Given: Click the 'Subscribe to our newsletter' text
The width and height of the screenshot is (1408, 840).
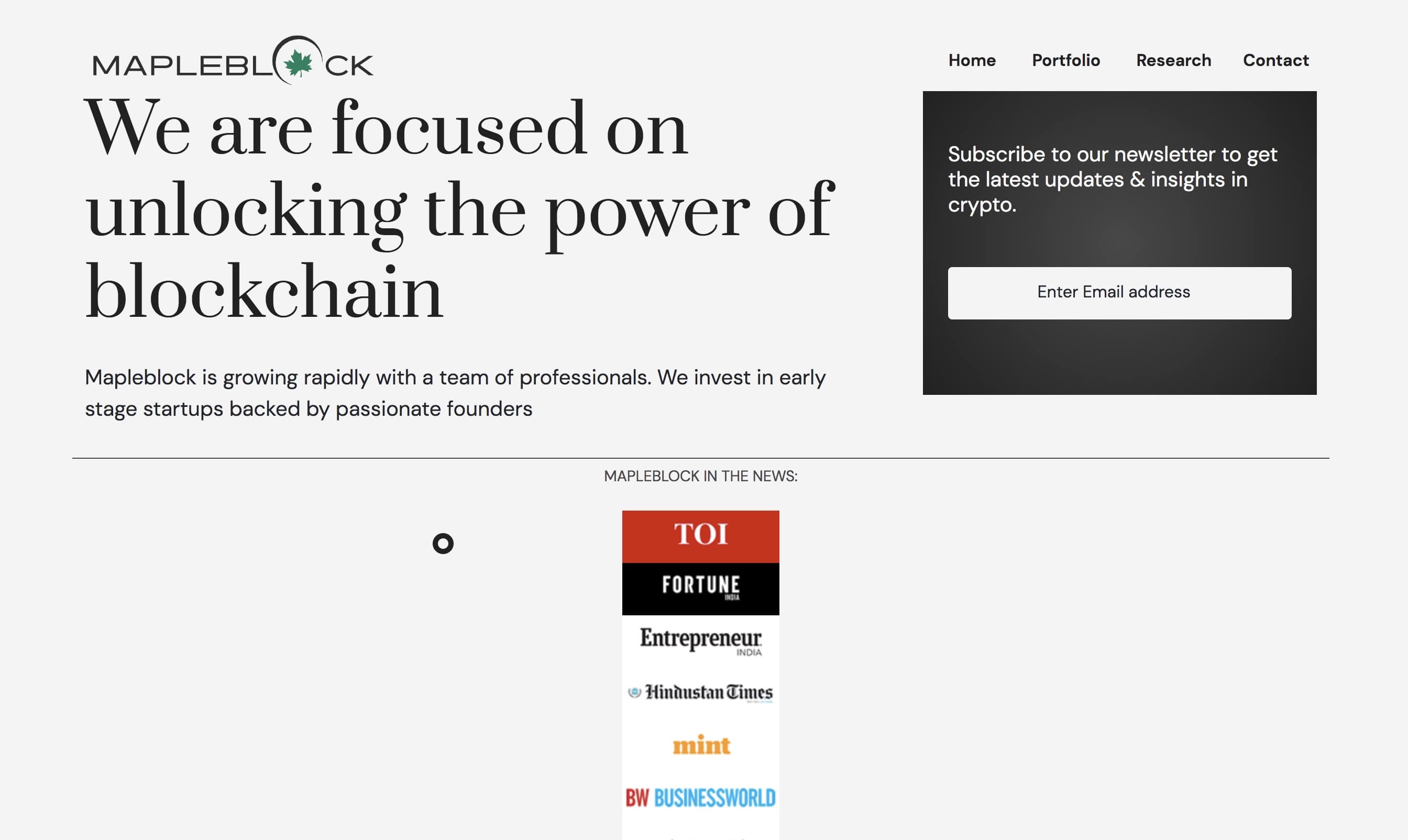Looking at the screenshot, I should coord(1112,179).
